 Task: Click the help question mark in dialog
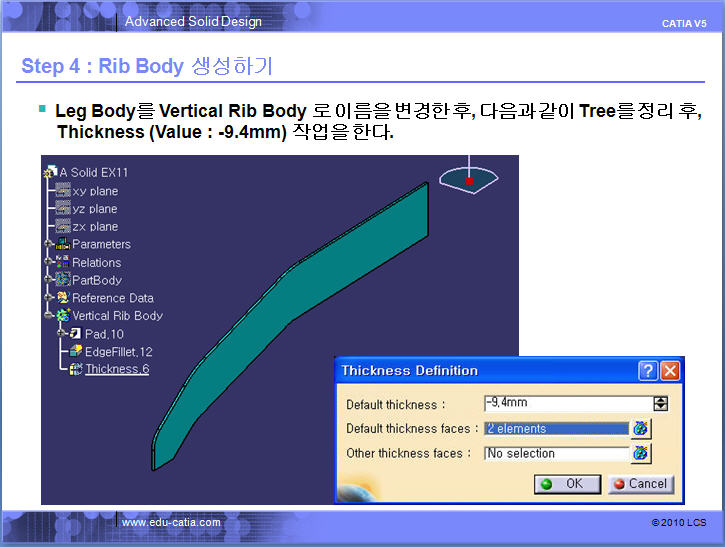(648, 371)
